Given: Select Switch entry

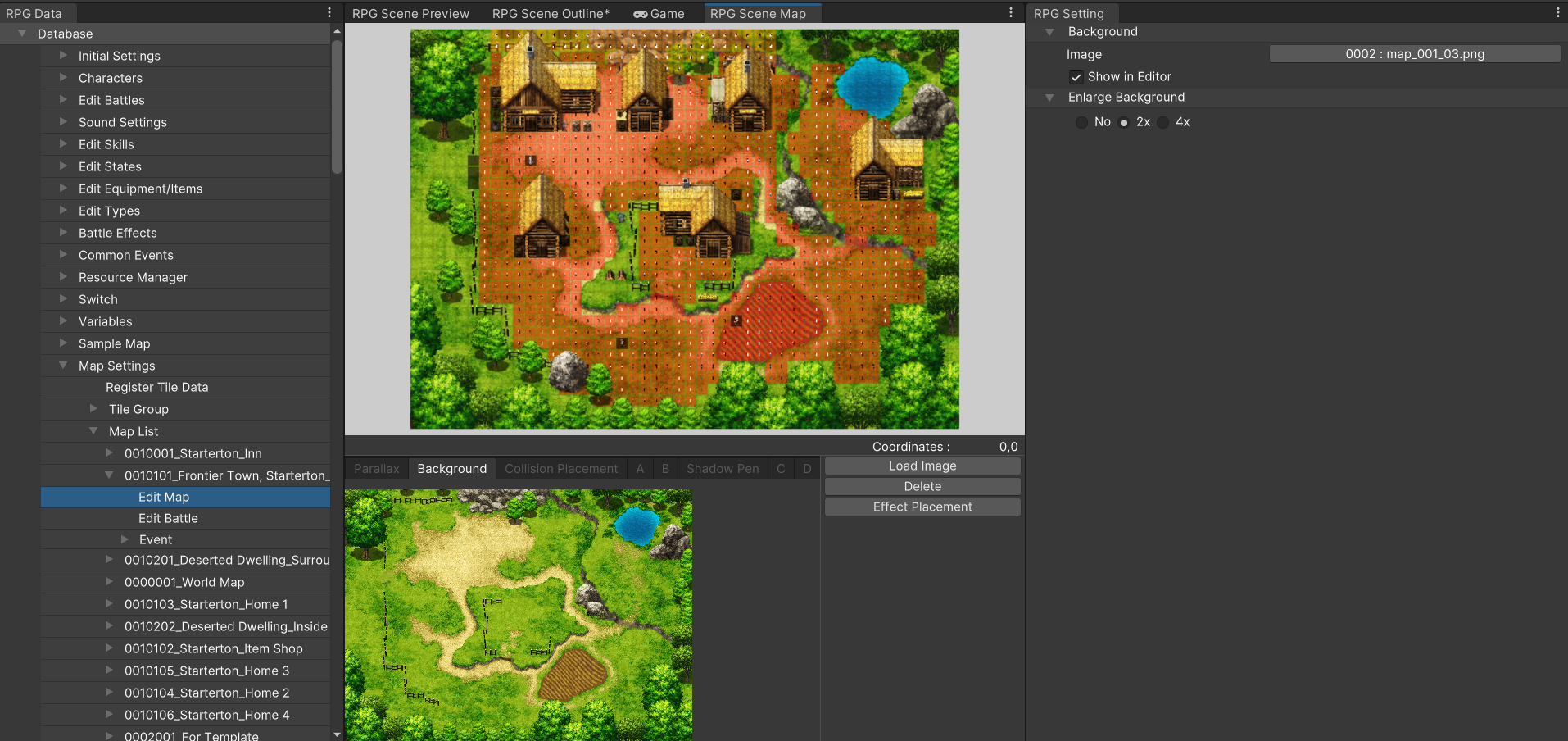Looking at the screenshot, I should tap(185, 299).
